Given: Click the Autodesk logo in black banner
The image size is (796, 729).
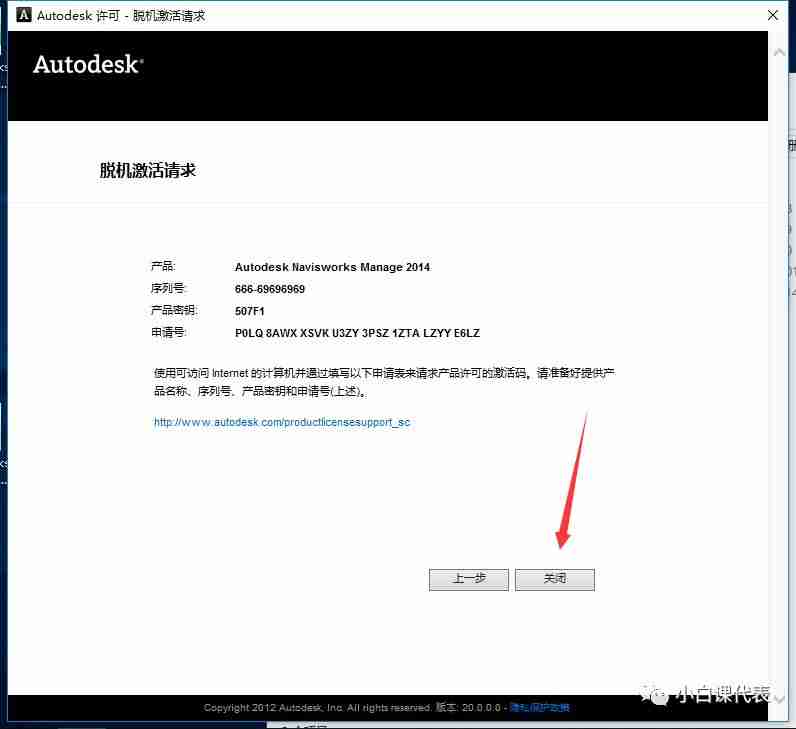Looking at the screenshot, I should 88,65.
